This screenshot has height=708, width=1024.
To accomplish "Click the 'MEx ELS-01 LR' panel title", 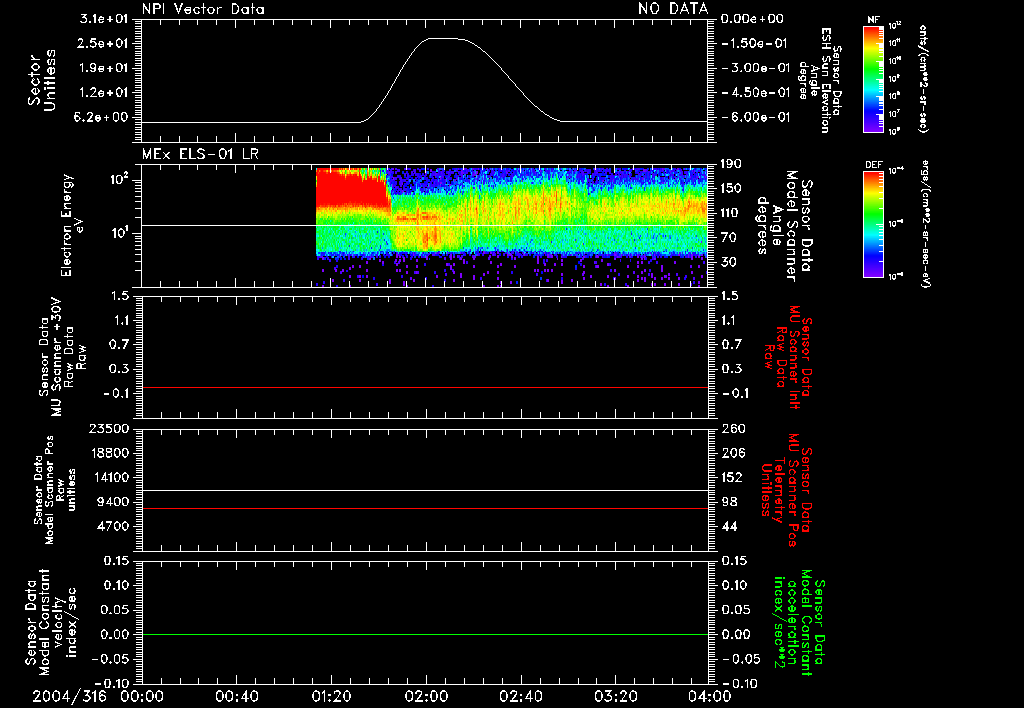I will coord(200,154).
